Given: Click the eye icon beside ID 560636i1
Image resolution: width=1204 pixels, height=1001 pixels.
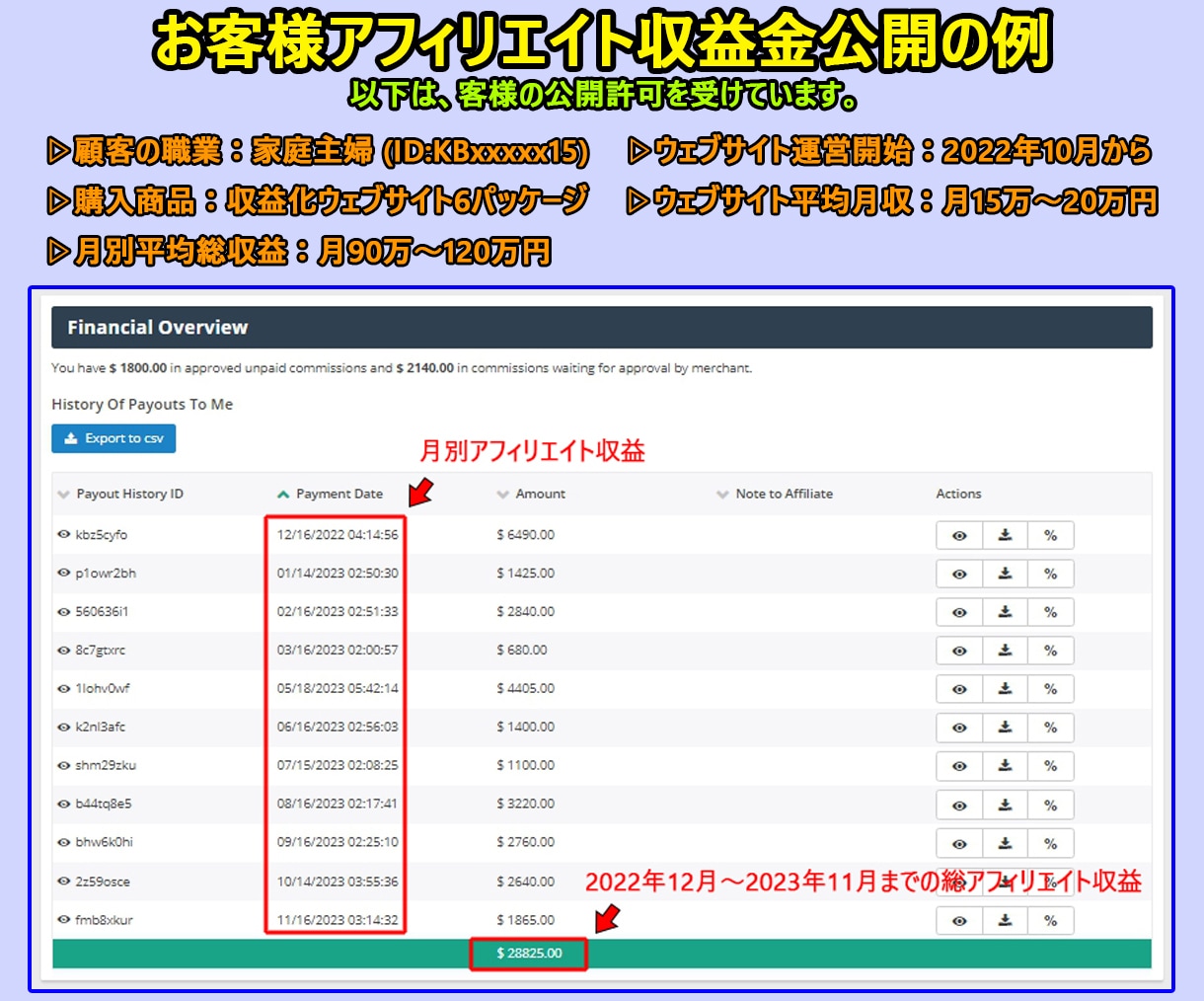Looking at the screenshot, I should 63,611.
